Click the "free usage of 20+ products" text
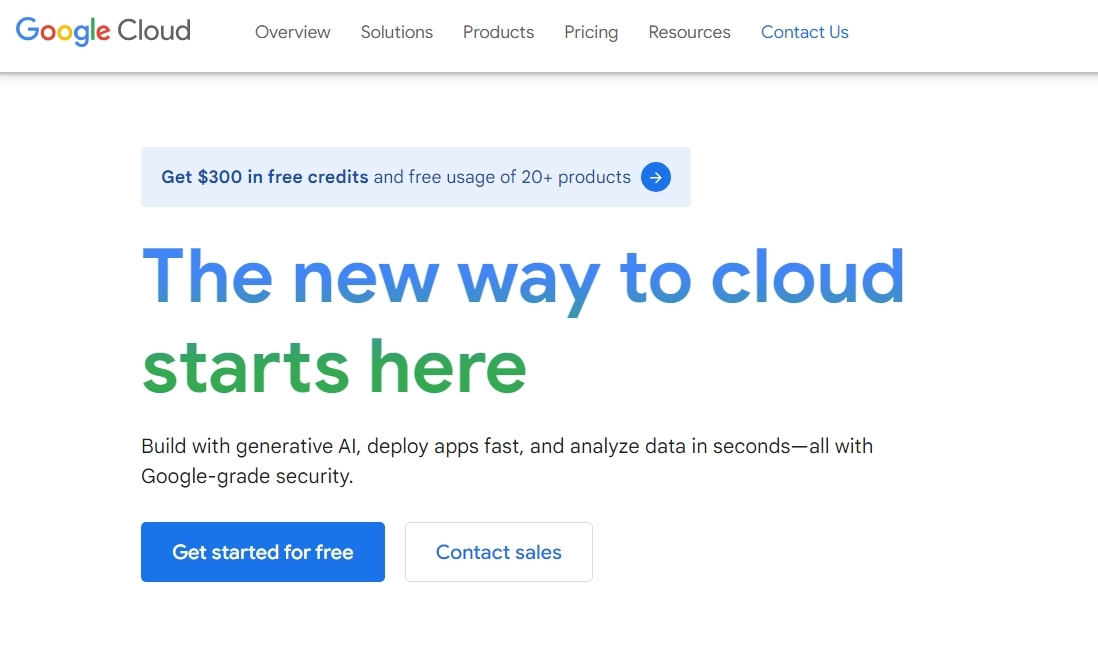 (x=503, y=176)
